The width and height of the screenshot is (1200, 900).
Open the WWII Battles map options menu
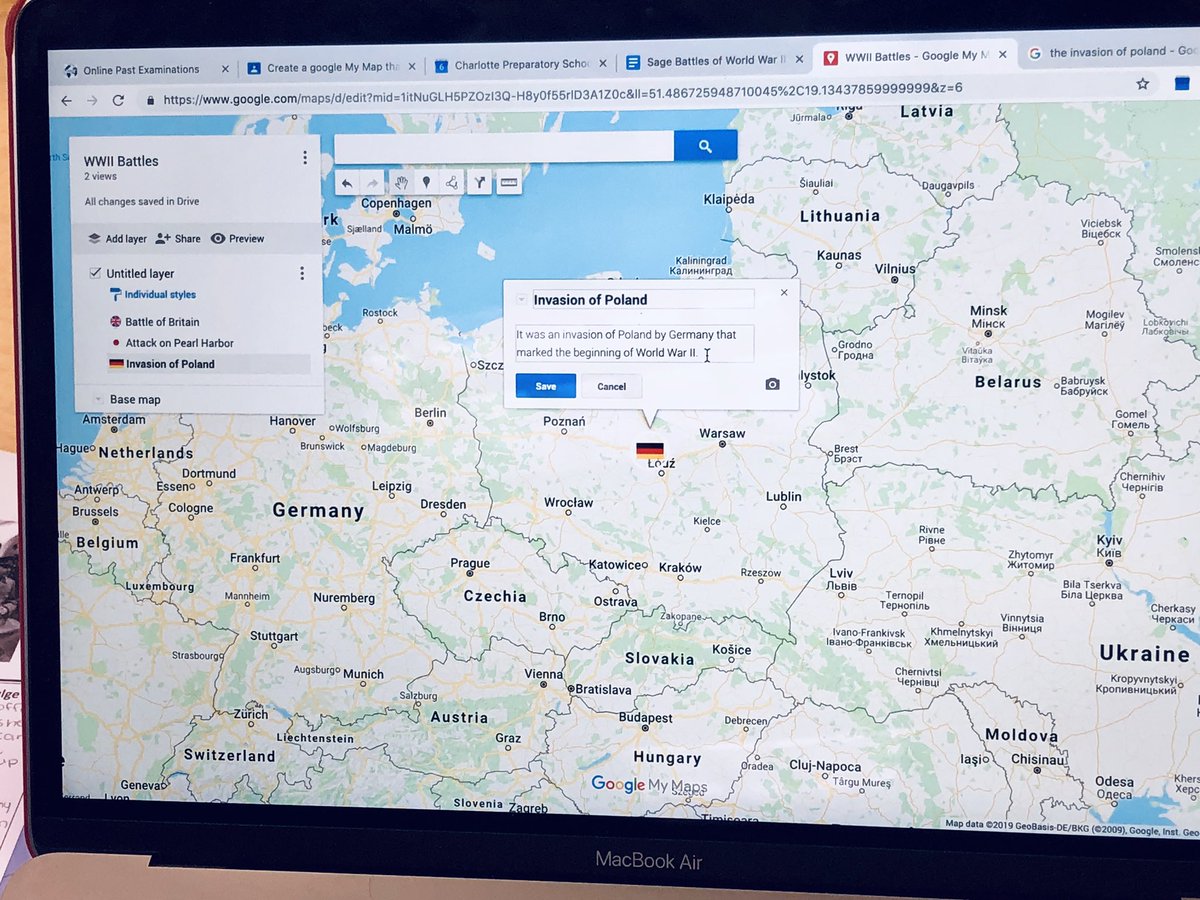tap(305, 158)
